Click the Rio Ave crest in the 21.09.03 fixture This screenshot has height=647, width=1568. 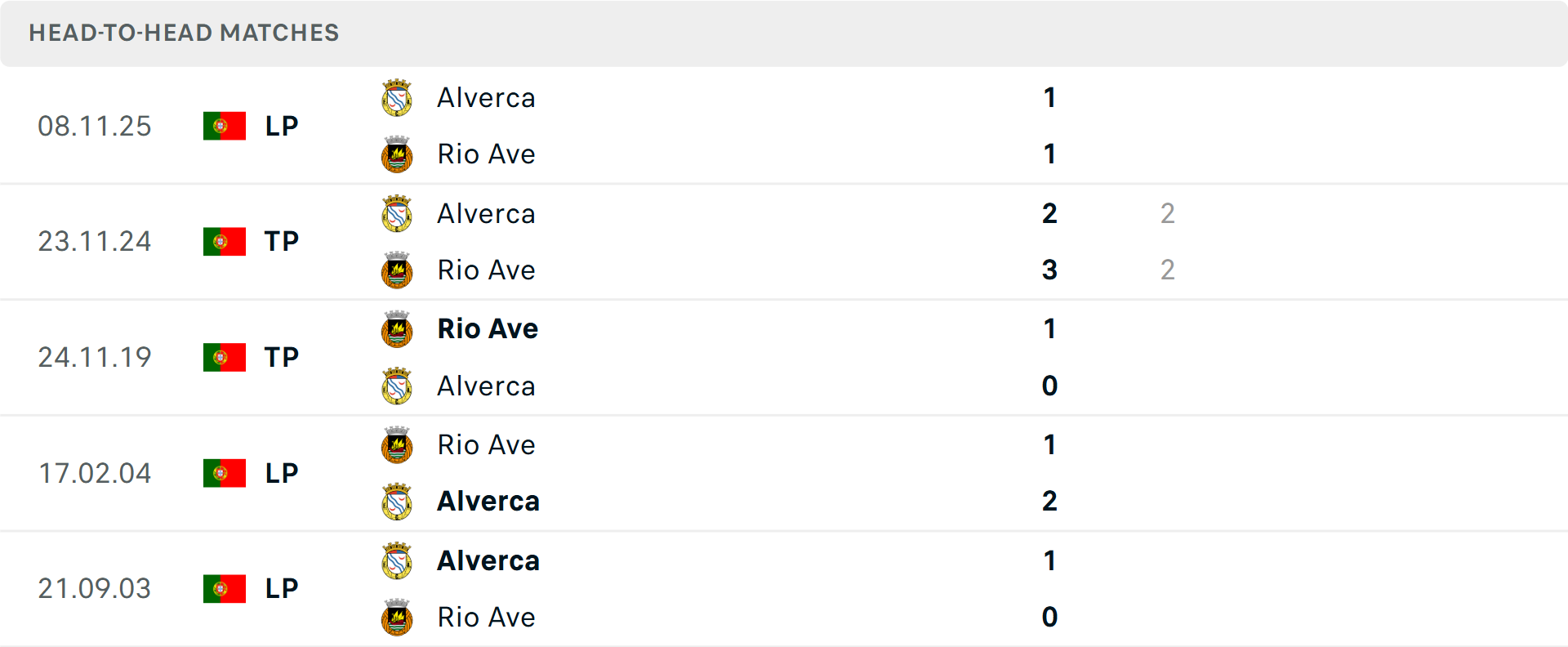pos(397,618)
